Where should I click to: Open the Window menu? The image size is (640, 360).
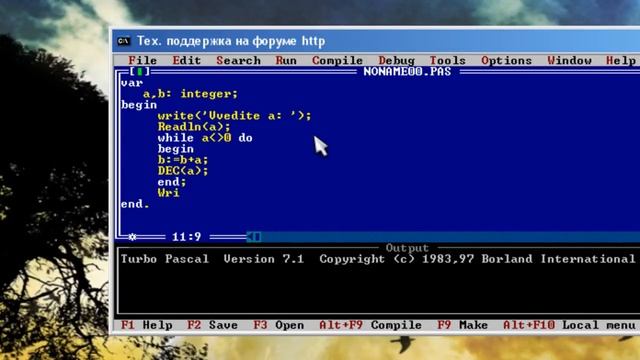(569, 60)
